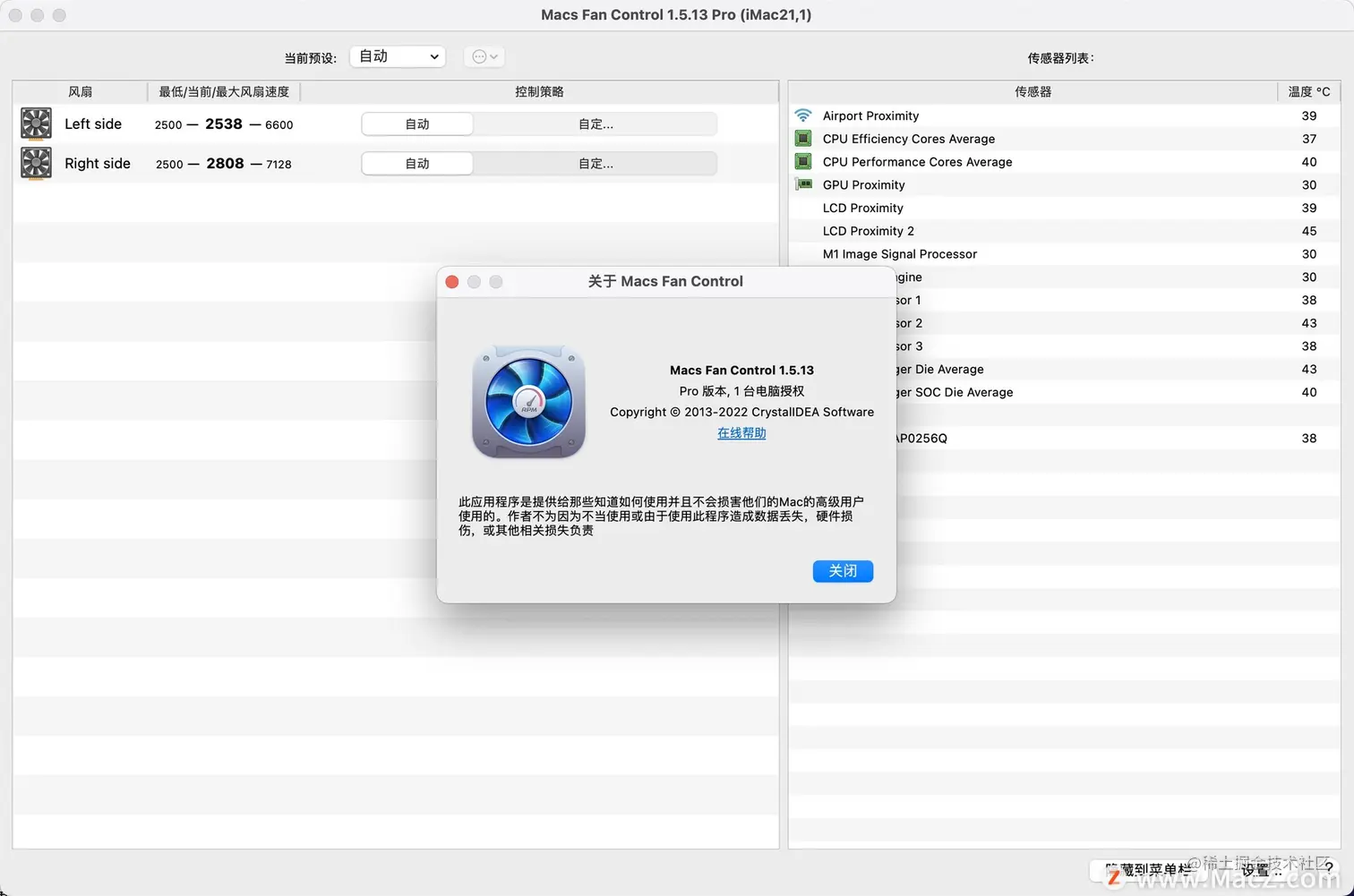Click the 关闭 button in About dialog

(x=843, y=571)
